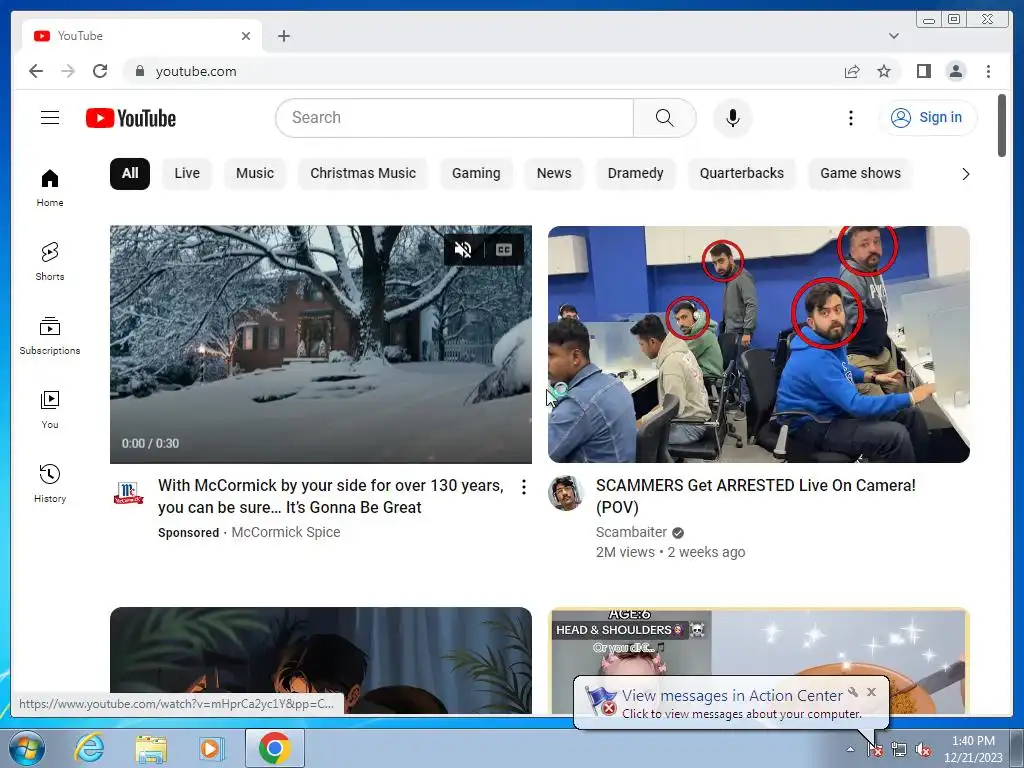Open Chrome's three-dot menu

click(x=988, y=71)
